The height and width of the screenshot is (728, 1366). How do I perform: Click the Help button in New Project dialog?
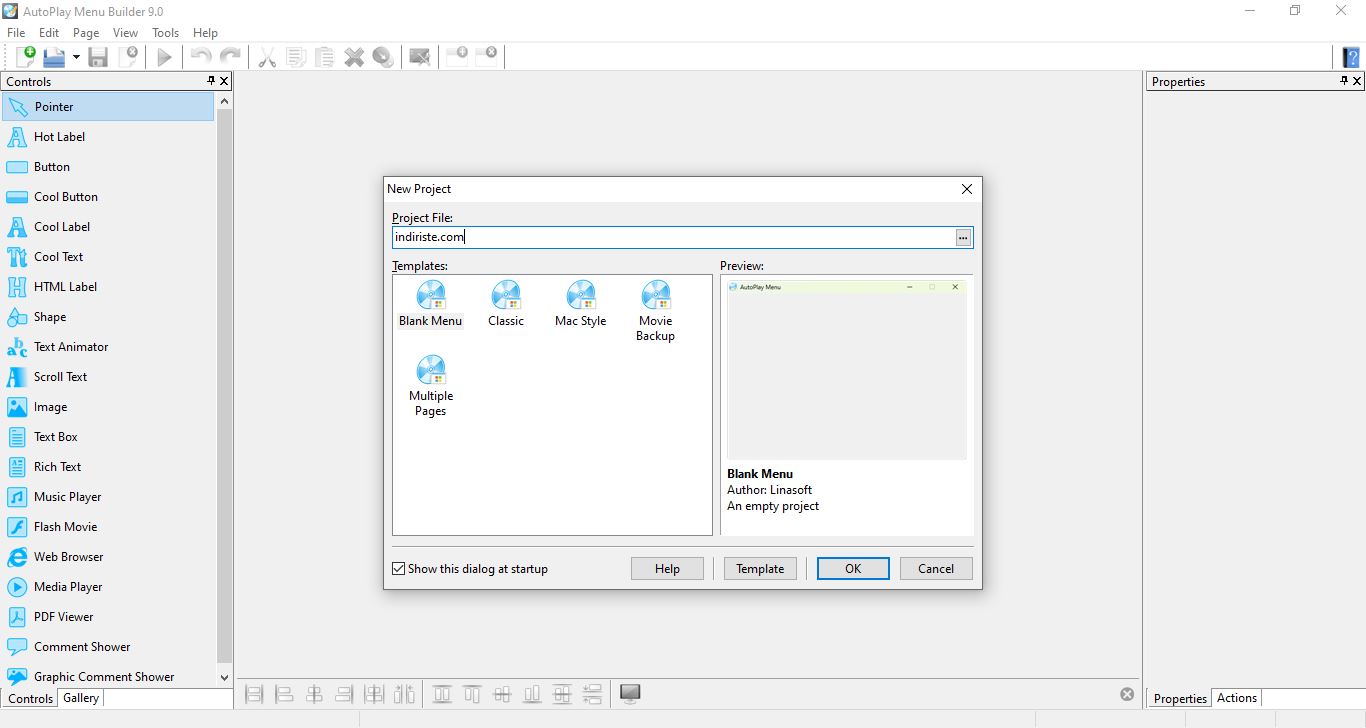point(667,569)
